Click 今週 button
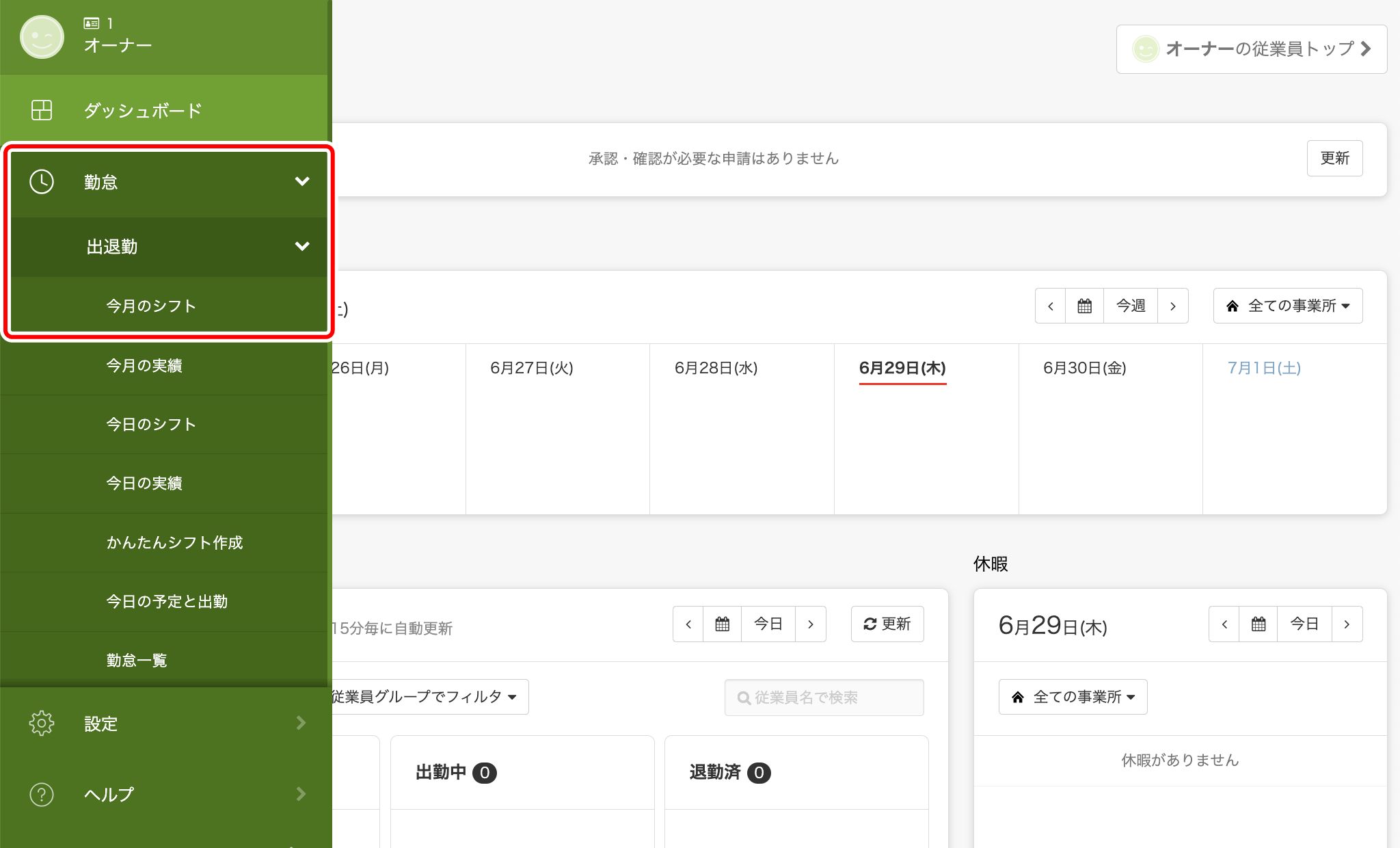 [1131, 306]
